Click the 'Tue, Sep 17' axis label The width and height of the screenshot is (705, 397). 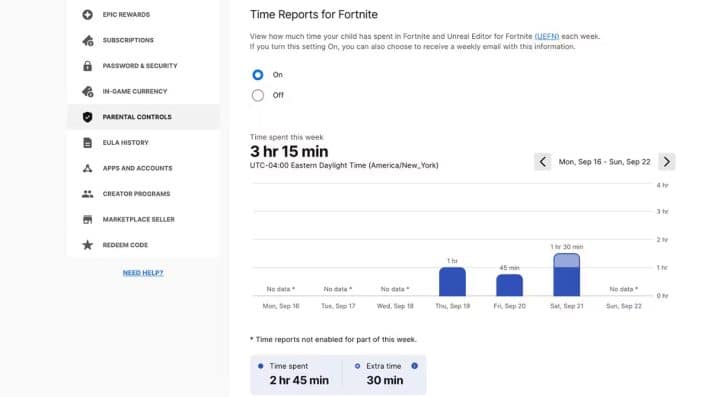(338, 306)
